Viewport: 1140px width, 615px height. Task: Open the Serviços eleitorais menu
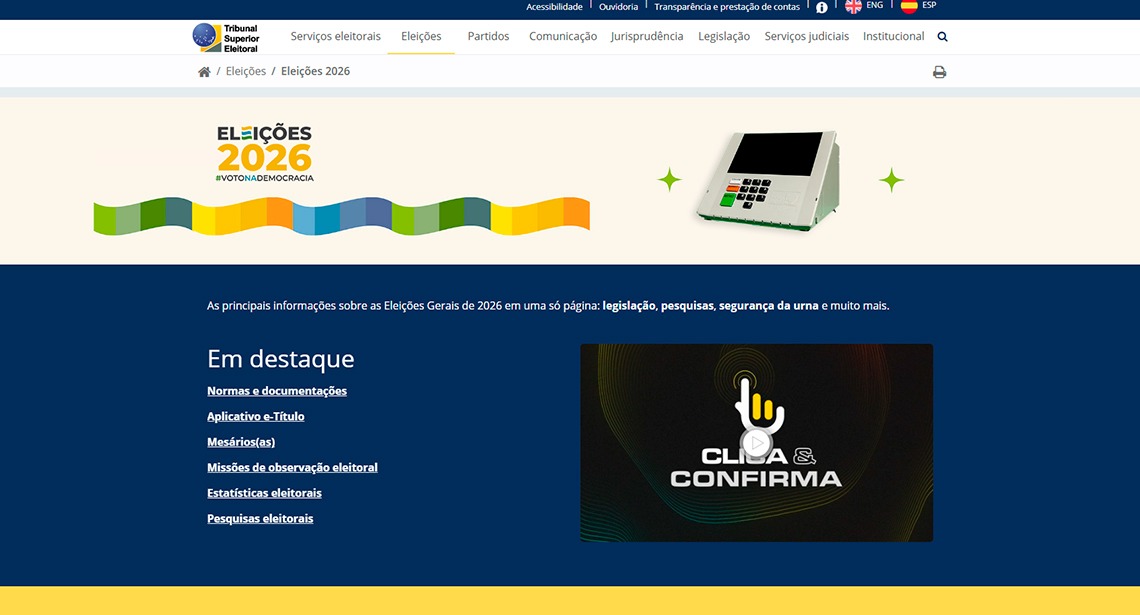pos(335,36)
